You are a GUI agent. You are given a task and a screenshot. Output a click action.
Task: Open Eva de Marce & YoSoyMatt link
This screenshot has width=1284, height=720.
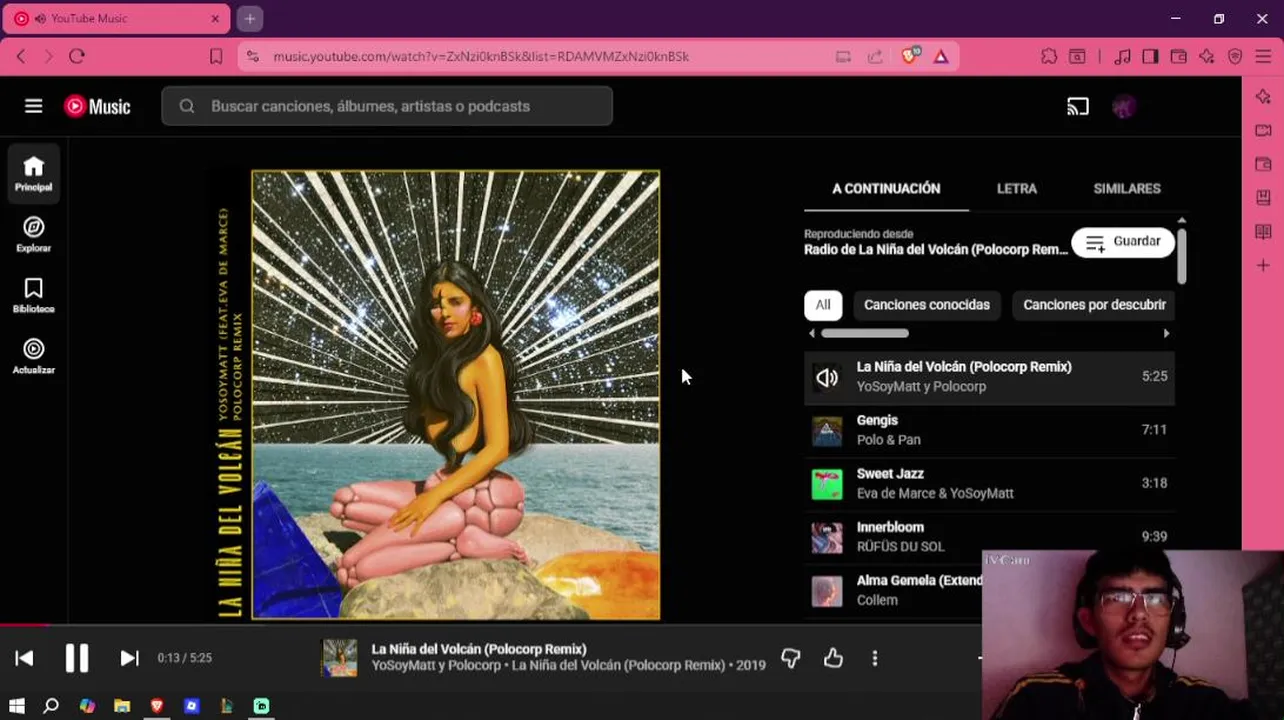click(x=935, y=493)
